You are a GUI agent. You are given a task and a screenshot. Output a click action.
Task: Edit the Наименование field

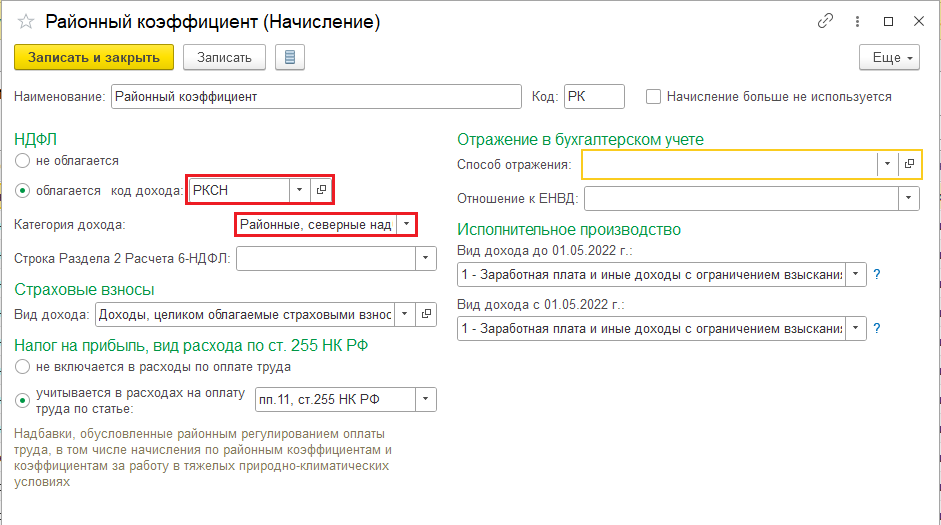[x=316, y=97]
